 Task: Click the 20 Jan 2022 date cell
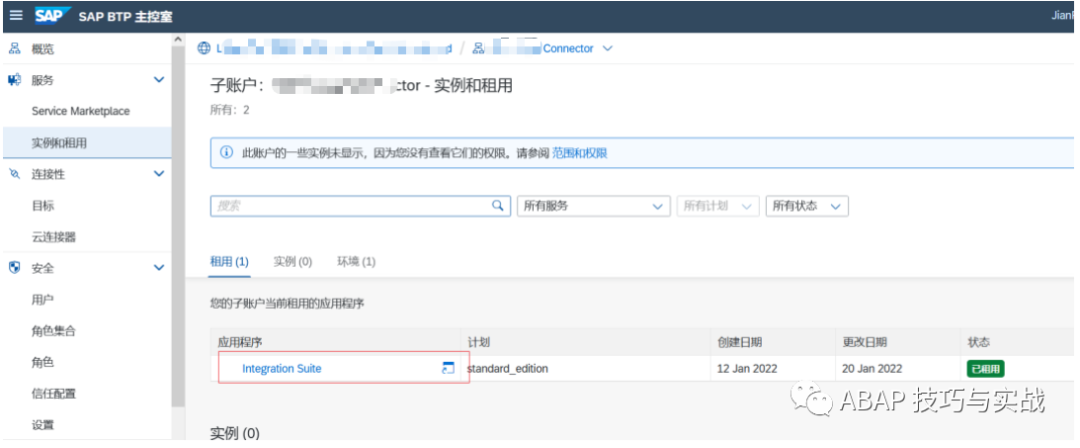click(872, 369)
